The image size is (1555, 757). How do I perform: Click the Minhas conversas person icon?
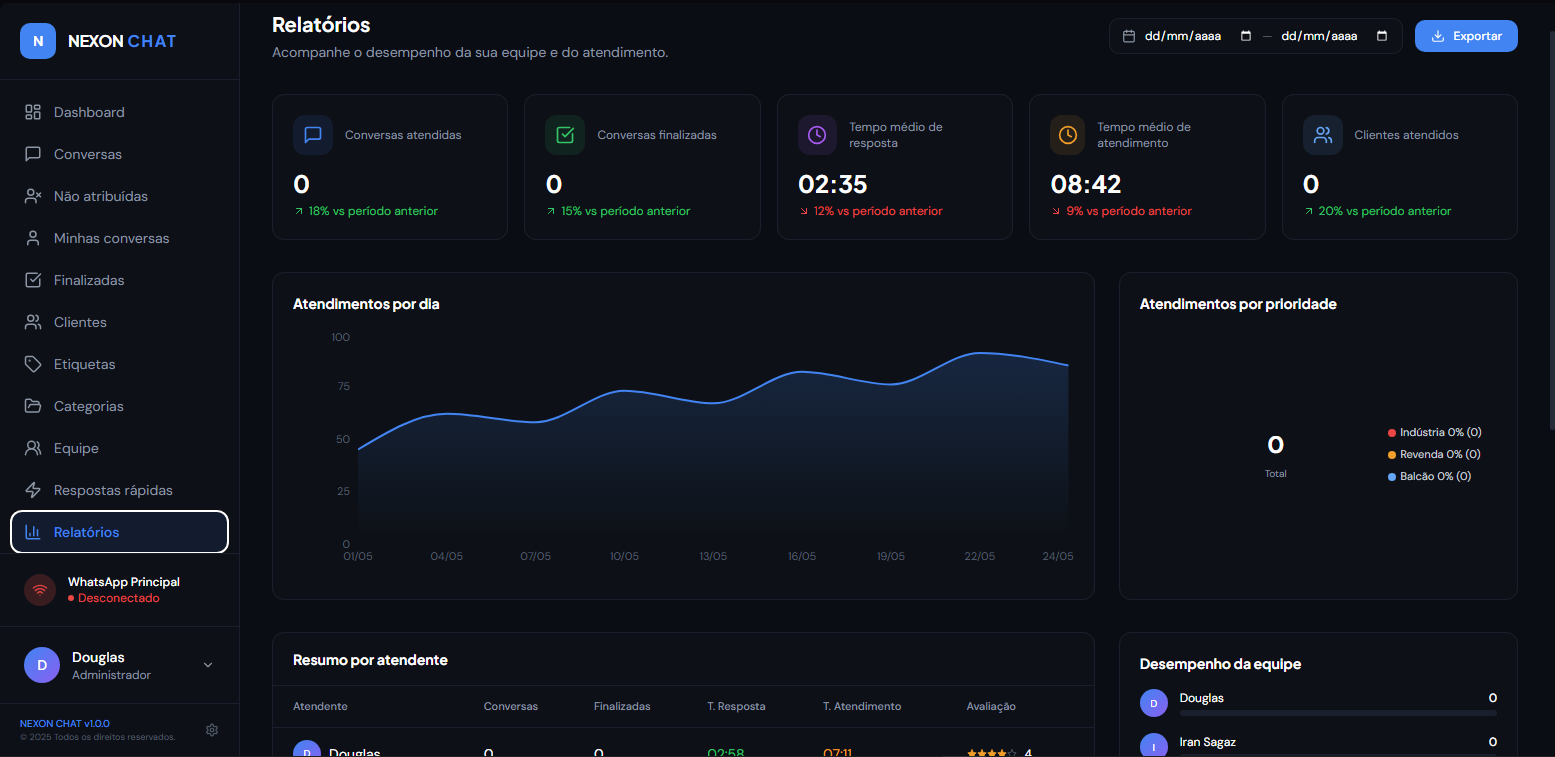pos(33,238)
